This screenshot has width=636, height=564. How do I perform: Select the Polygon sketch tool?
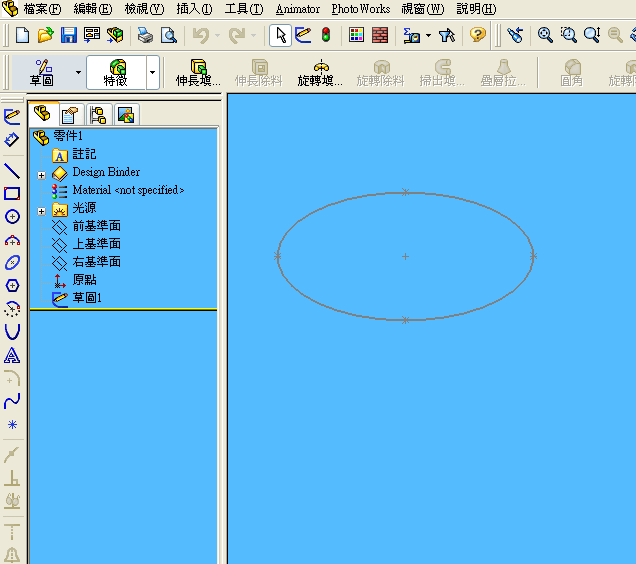(x=12, y=286)
